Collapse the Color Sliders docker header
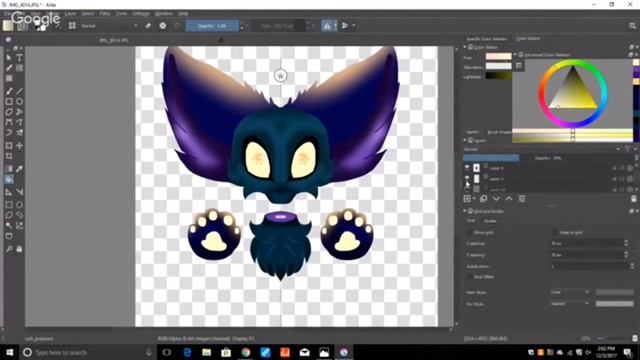Screen dimensions: 640x360 click(464, 47)
